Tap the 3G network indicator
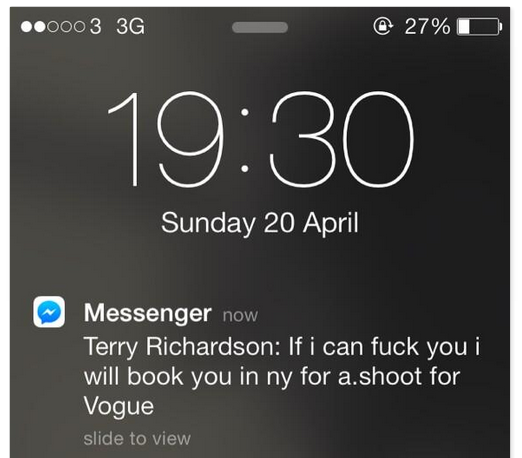Screen dimensions: 522x458 point(131,26)
